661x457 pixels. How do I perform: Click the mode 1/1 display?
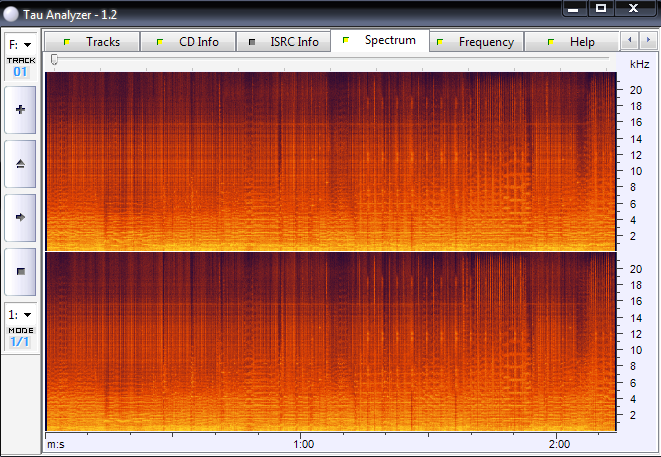point(20,341)
